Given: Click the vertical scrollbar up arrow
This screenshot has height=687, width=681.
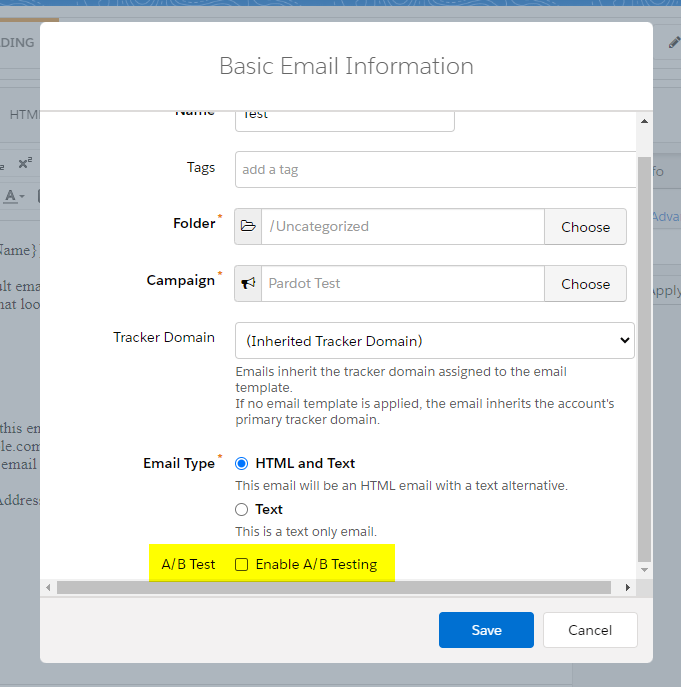Looking at the screenshot, I should coord(643,121).
